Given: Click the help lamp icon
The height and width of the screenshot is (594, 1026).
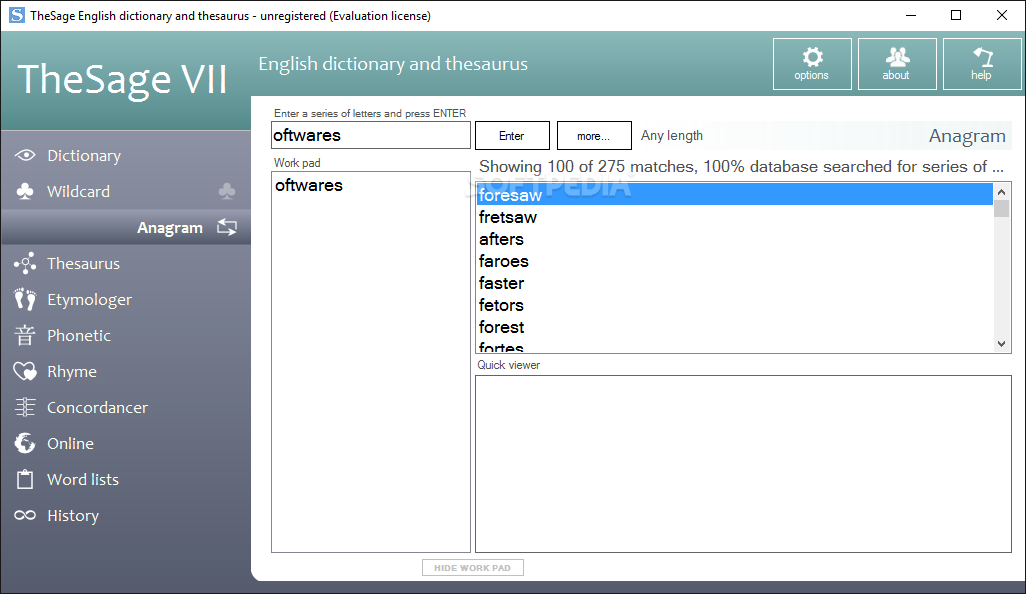Looking at the screenshot, I should pos(982,57).
